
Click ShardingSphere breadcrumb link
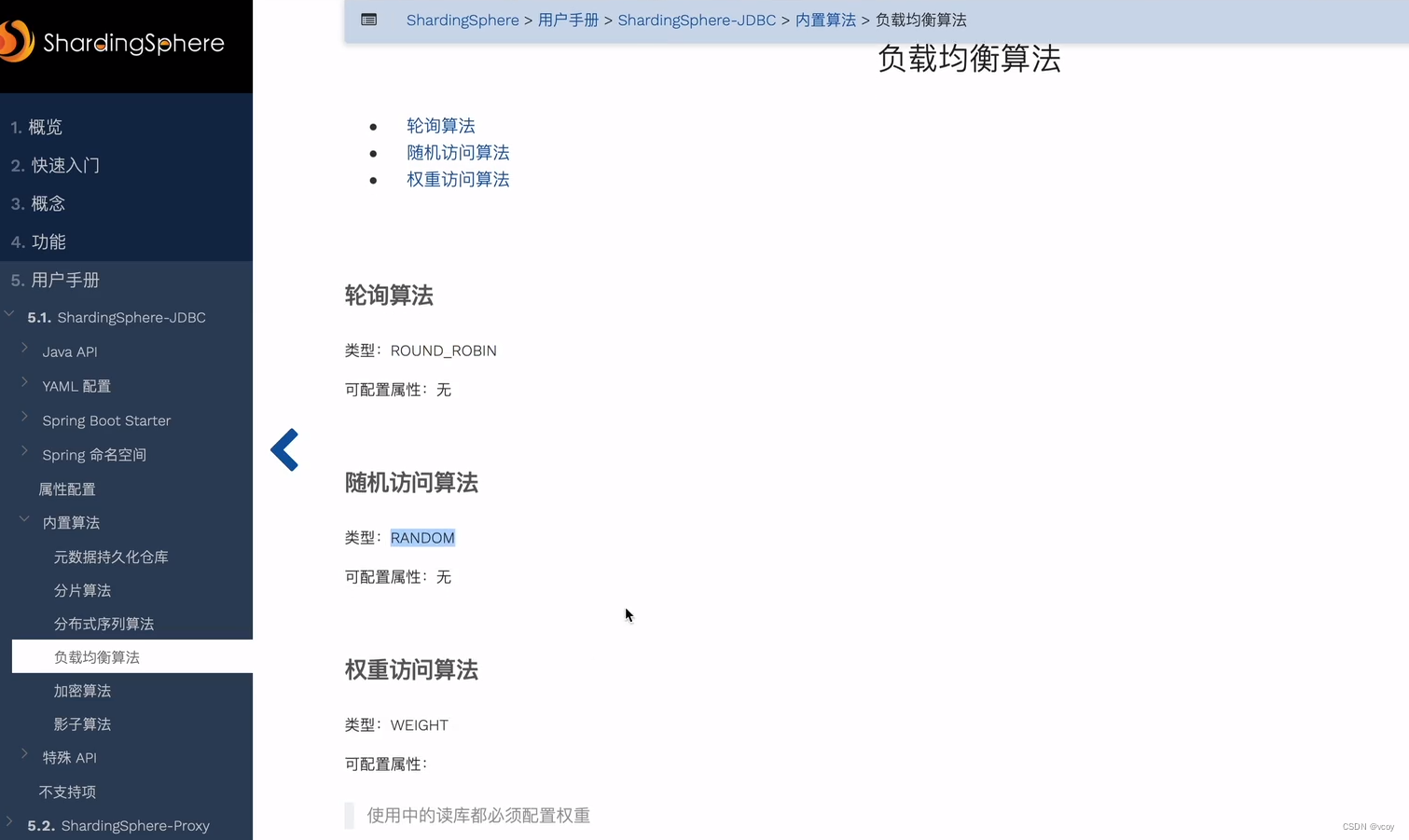click(463, 21)
